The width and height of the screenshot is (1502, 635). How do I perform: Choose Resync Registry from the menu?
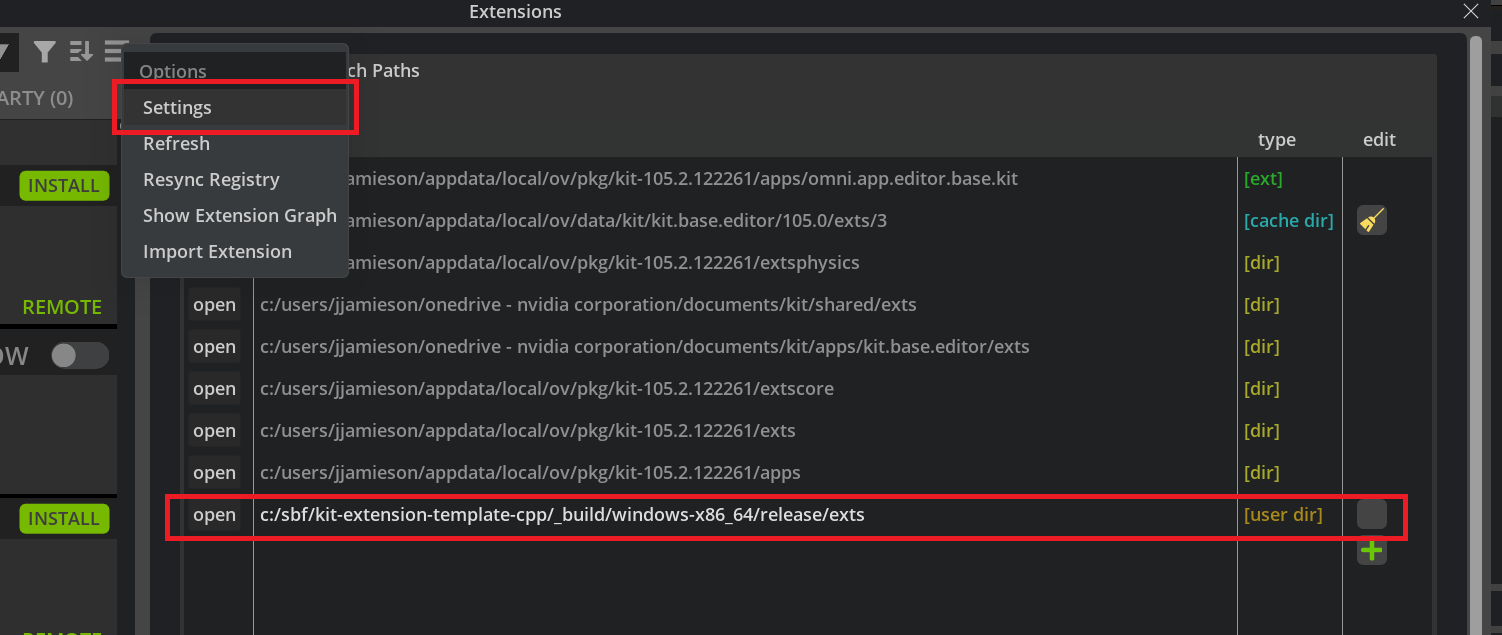211,179
